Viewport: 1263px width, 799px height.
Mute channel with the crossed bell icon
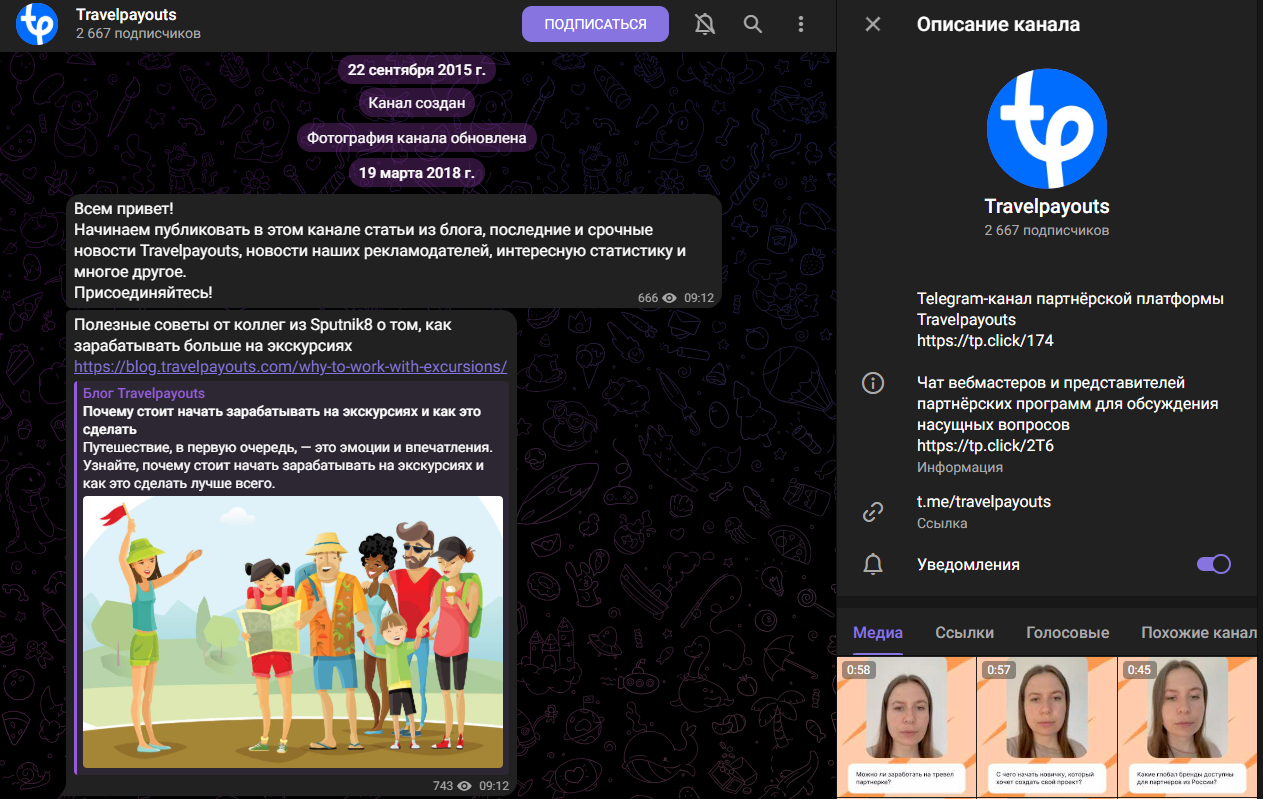(704, 24)
